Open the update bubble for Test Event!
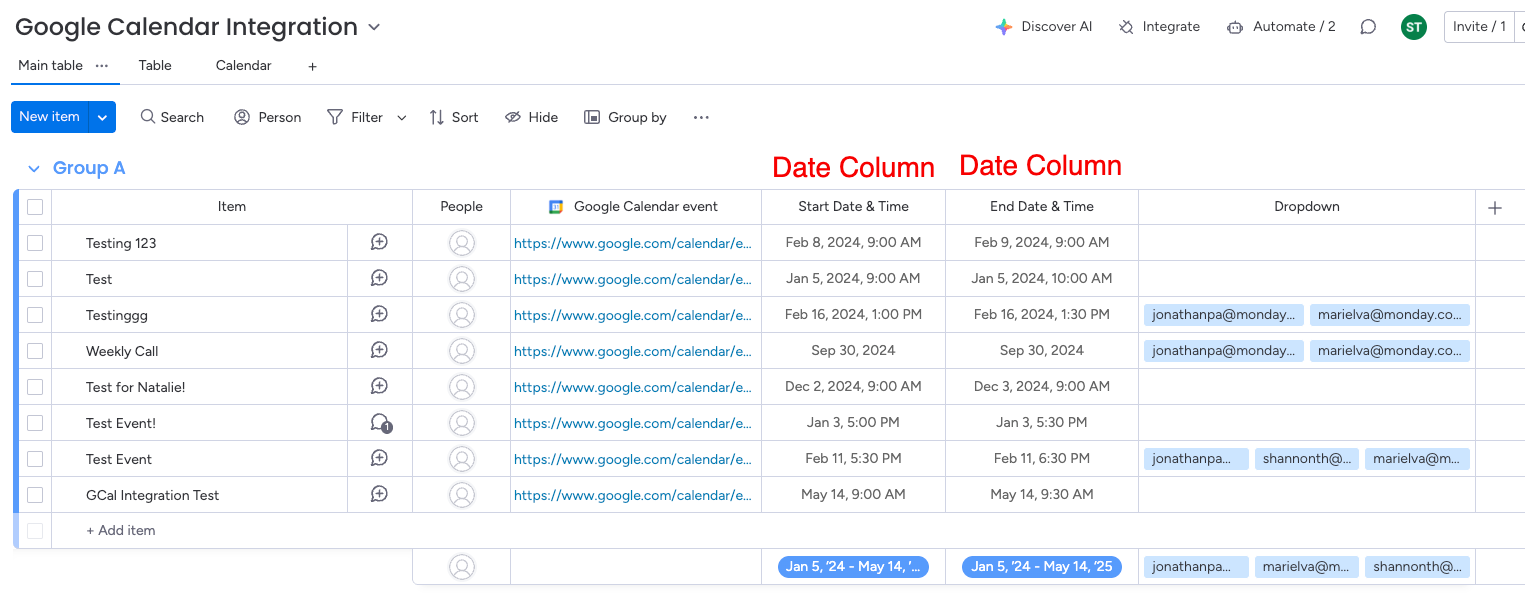This screenshot has height=607, width=1525. [380, 423]
